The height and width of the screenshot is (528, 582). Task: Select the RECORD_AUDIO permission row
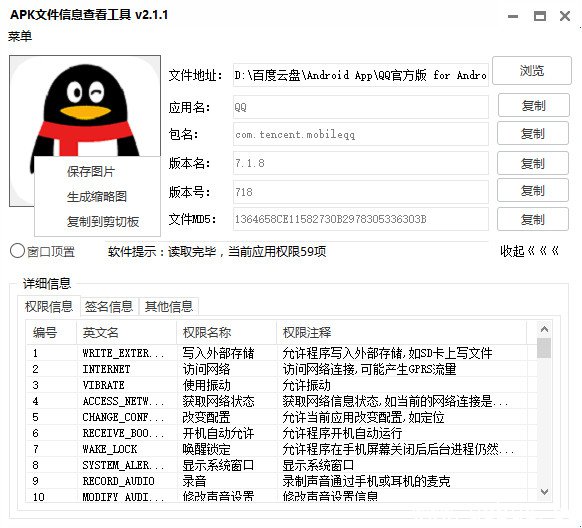tap(281, 481)
